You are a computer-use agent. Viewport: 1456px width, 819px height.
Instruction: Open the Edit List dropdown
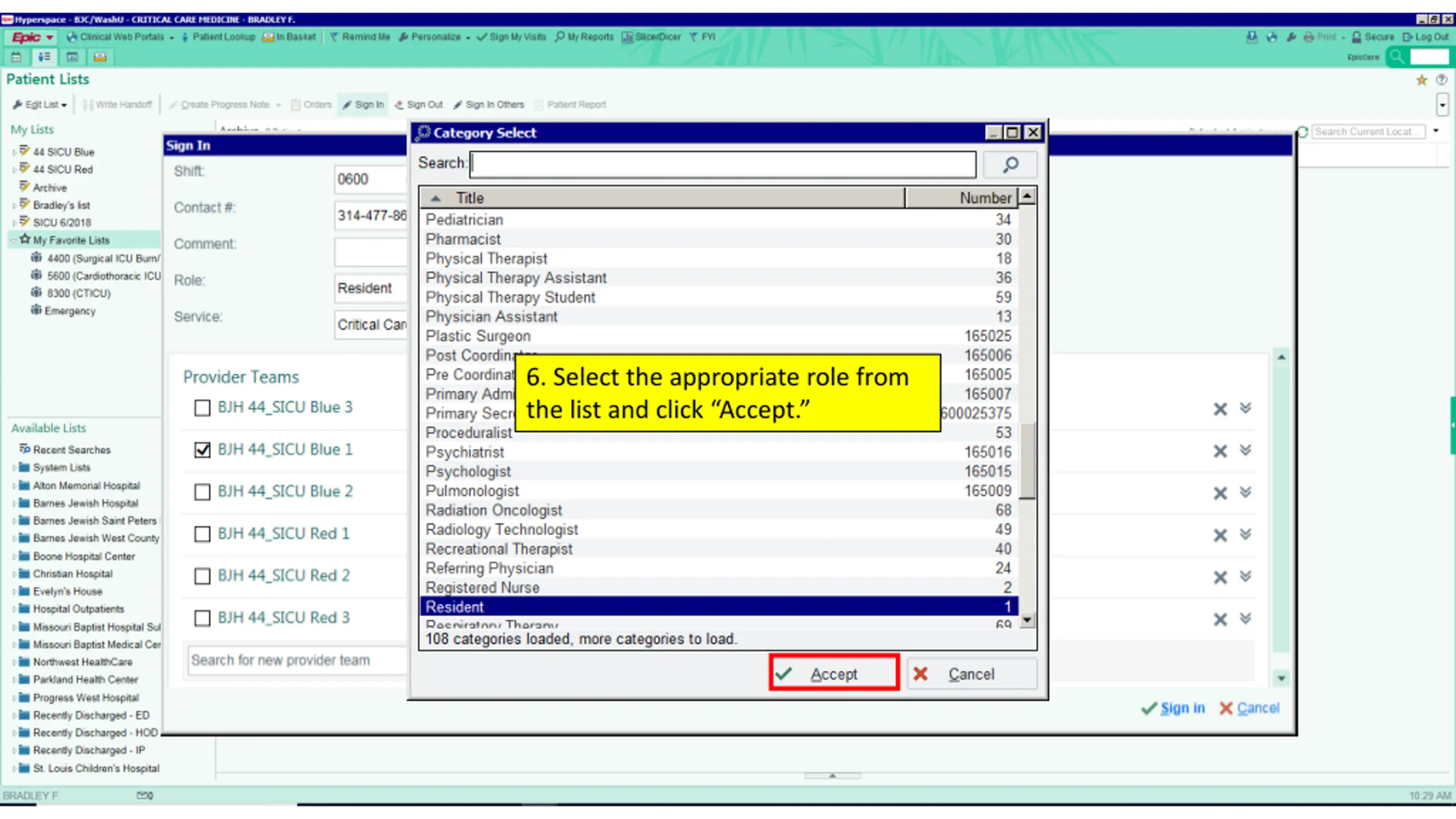click(40, 105)
